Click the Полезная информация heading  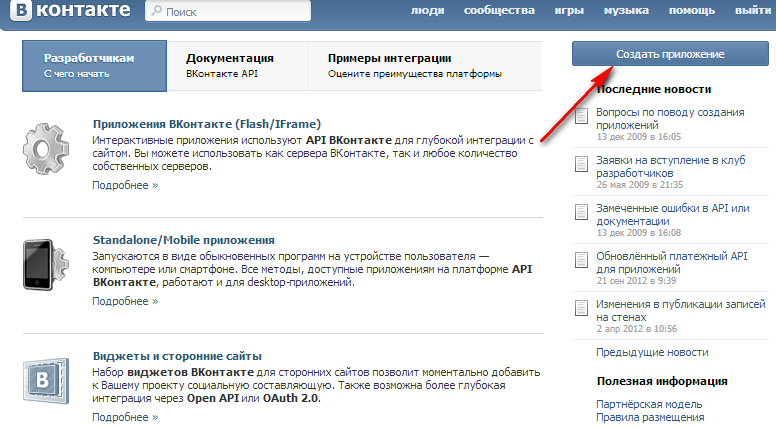tap(662, 381)
